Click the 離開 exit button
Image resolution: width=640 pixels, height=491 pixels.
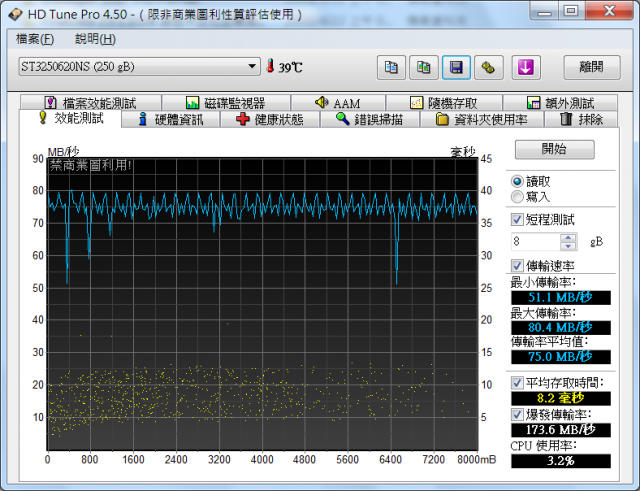coord(591,67)
